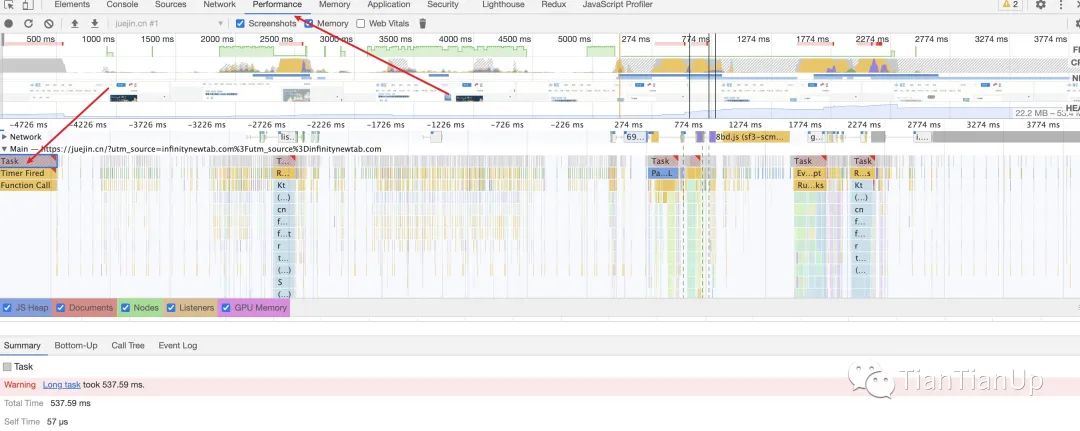Select the Ev...pt flame chart block

coord(810,174)
